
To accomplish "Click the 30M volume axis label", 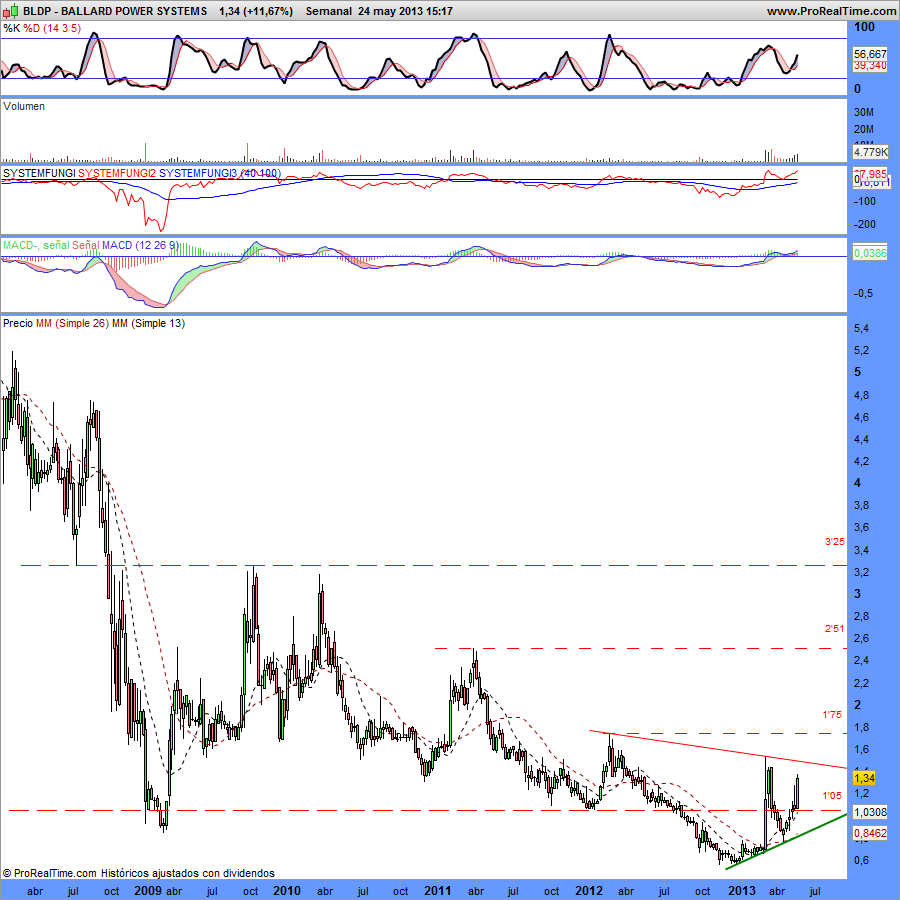I will click(864, 112).
